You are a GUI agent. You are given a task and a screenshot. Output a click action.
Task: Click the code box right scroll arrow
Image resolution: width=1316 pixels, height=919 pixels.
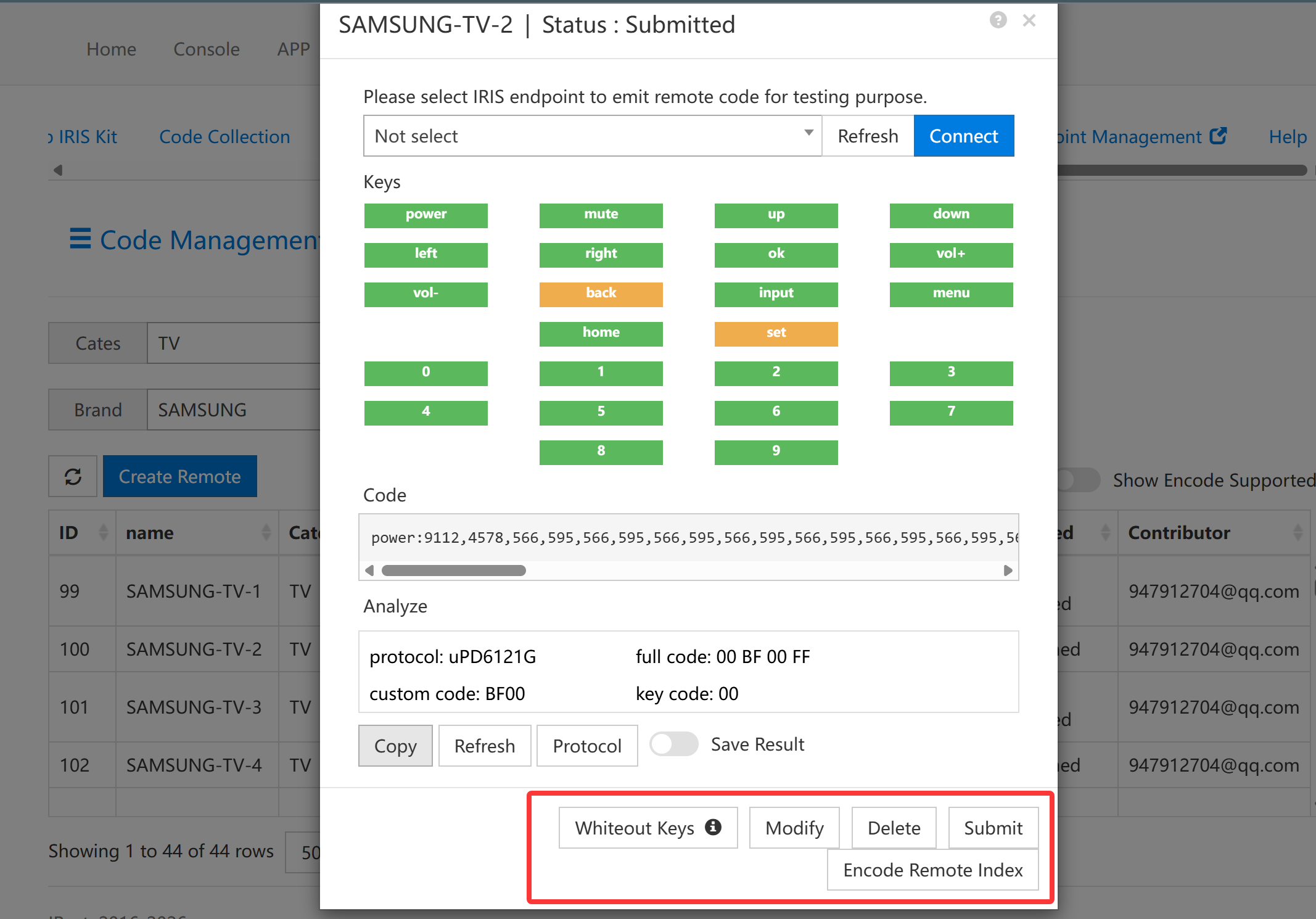pyautogui.click(x=1008, y=571)
